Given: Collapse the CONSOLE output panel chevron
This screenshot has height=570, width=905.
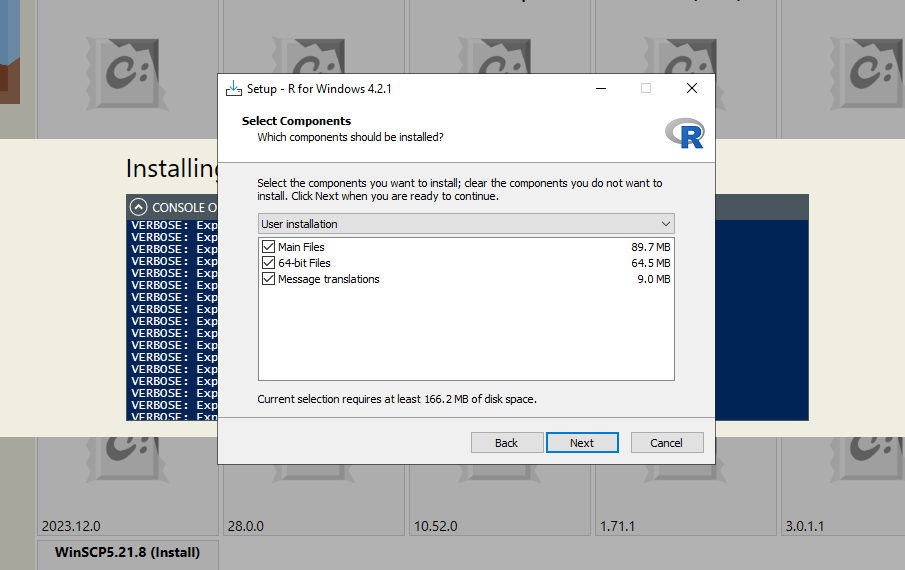Looking at the screenshot, I should coord(139,207).
